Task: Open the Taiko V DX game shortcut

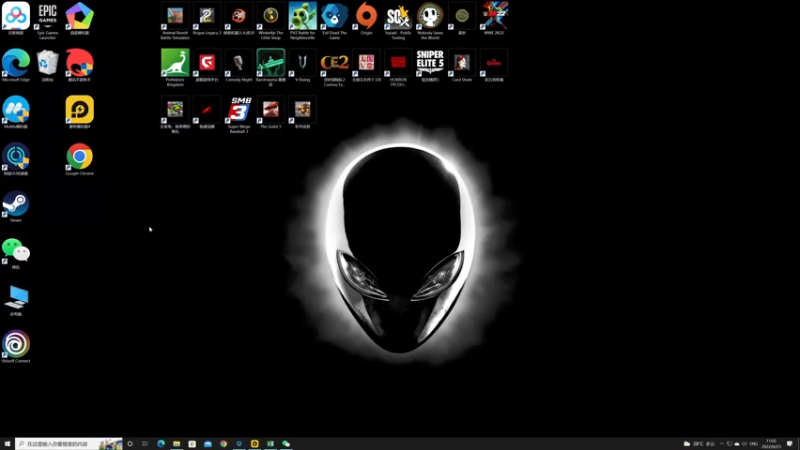Action: [x=366, y=65]
